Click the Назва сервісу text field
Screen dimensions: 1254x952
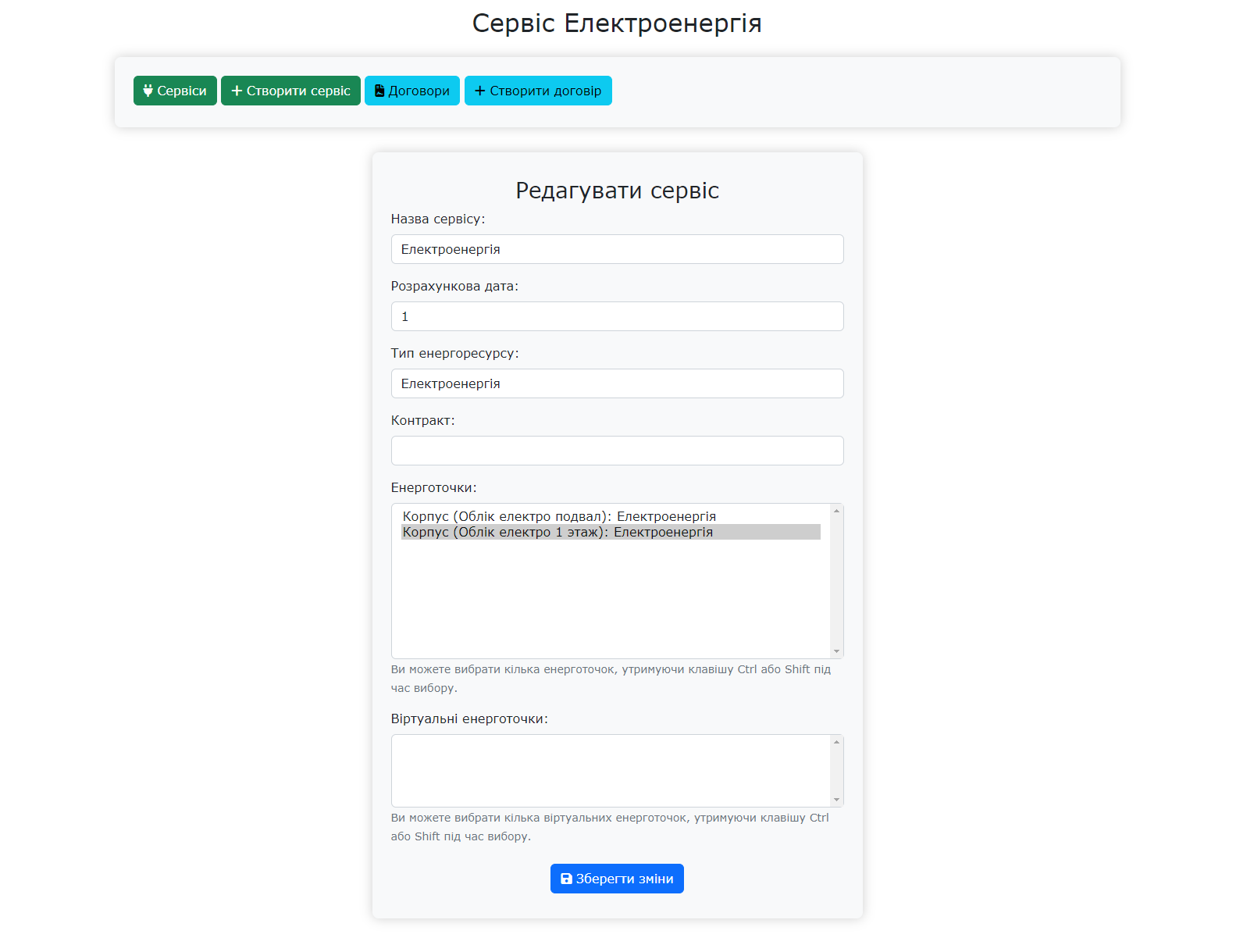click(x=617, y=249)
